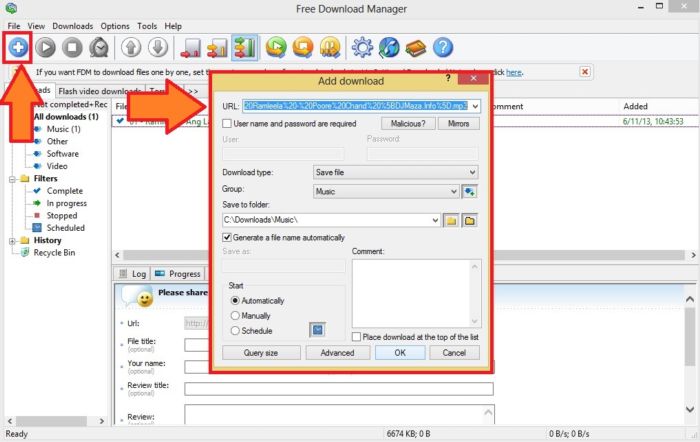
Task: Click the orange circular pause toolbar icon
Action: pyautogui.click(x=330, y=47)
